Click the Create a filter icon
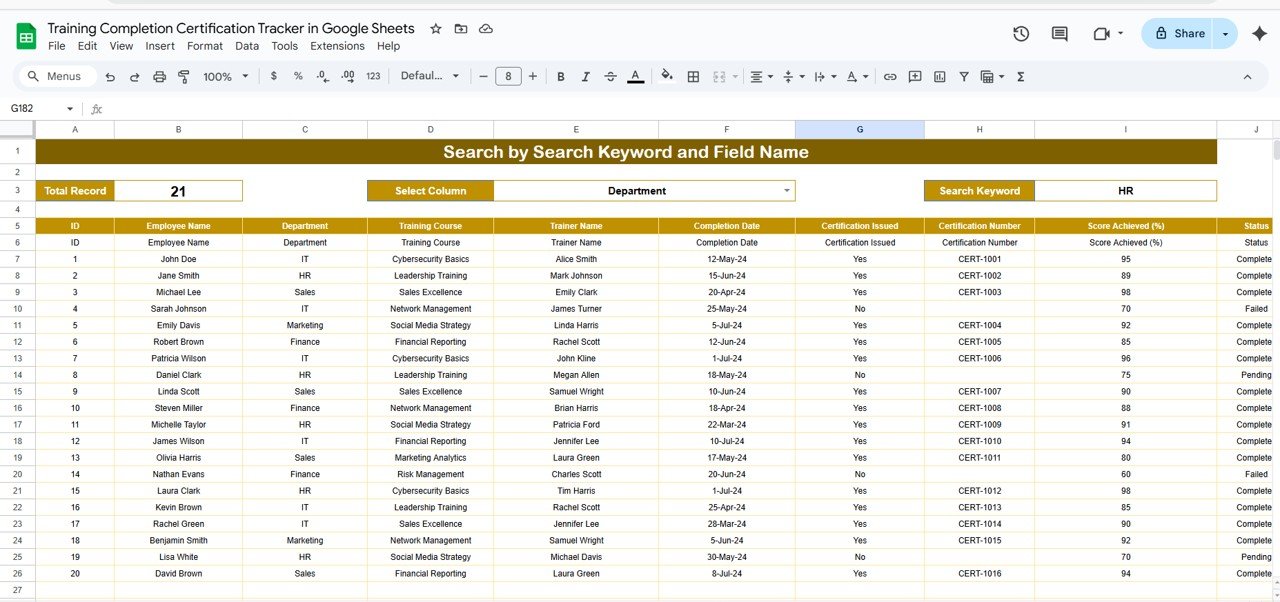The height and width of the screenshot is (602, 1280). [964, 76]
